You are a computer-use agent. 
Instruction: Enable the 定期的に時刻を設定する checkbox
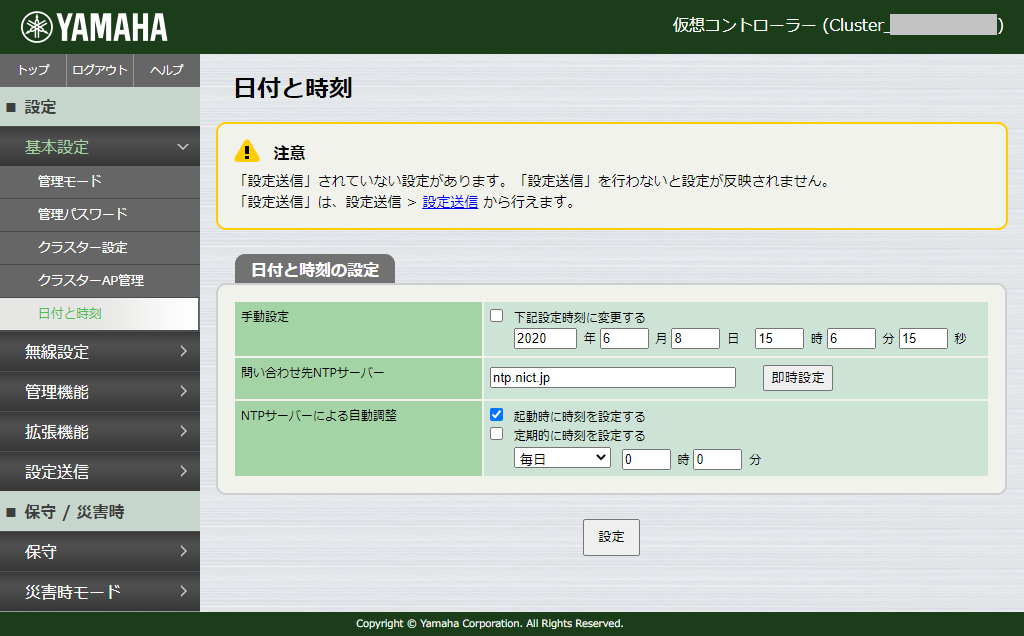point(496,434)
